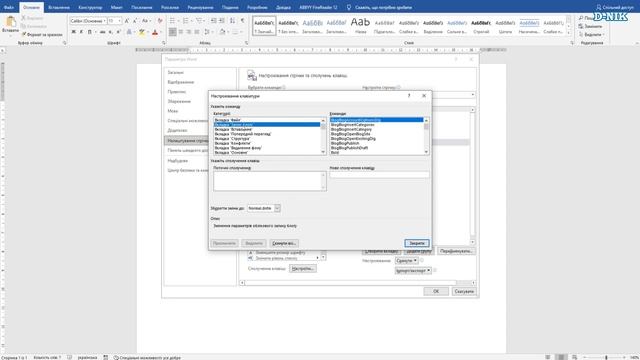Select the Title (Назва) style thumbnail
640x360 pixels.
coord(360,25)
